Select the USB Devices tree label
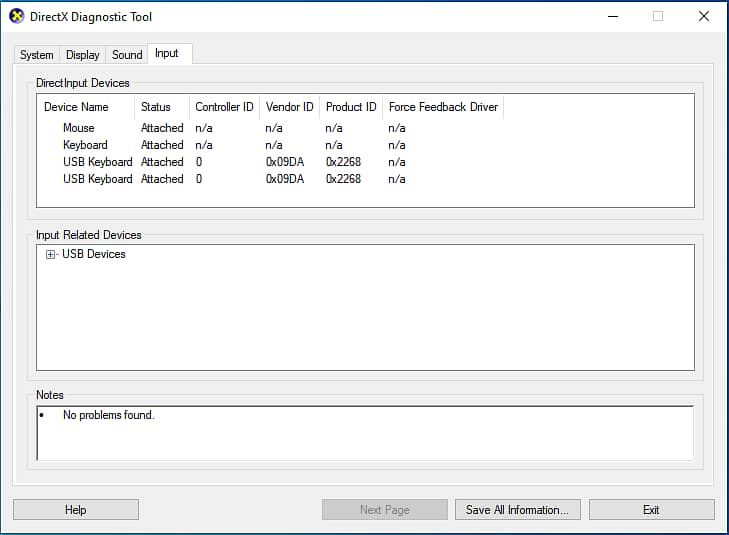 pos(94,254)
